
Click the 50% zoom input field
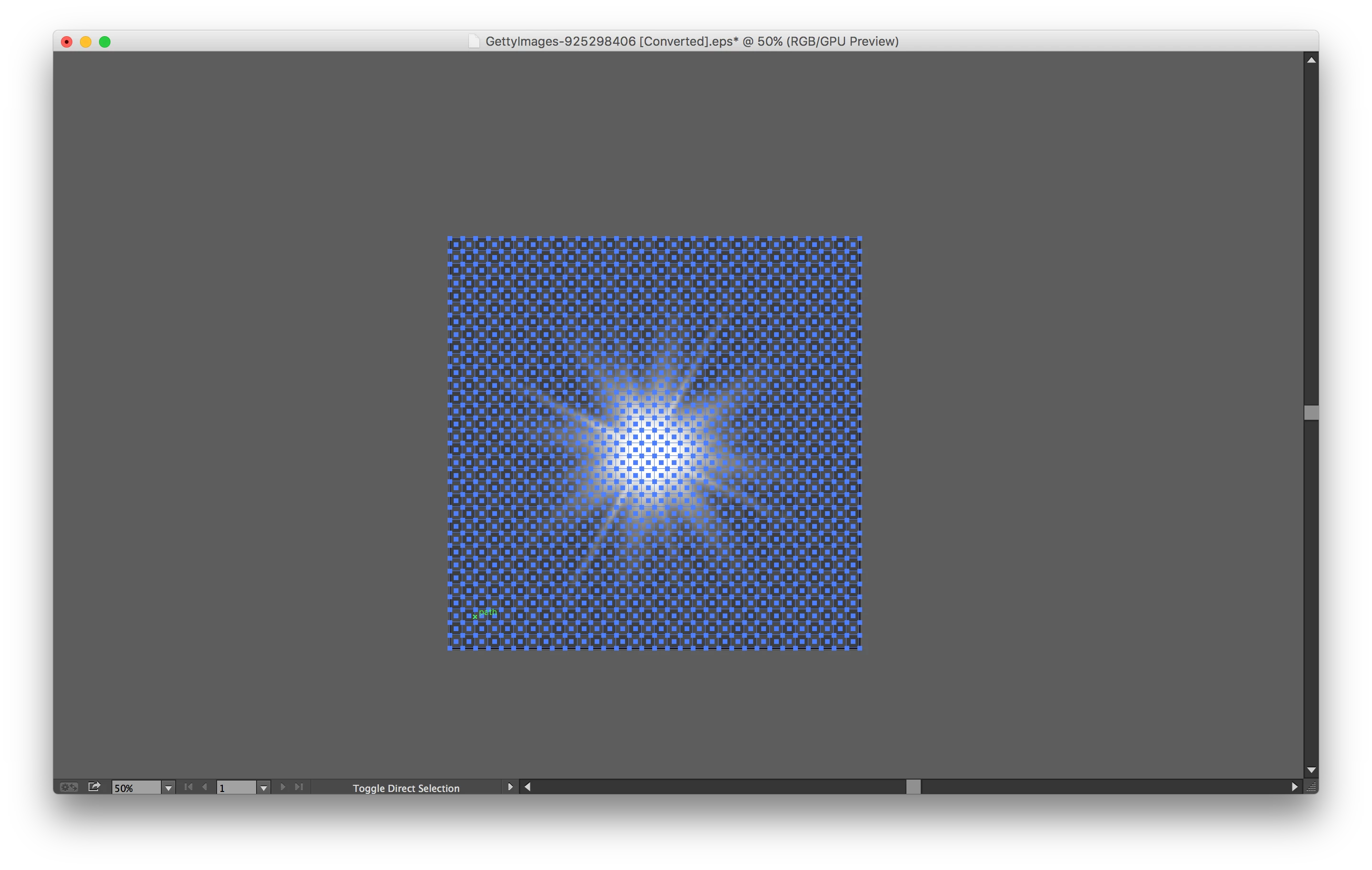pos(136,788)
